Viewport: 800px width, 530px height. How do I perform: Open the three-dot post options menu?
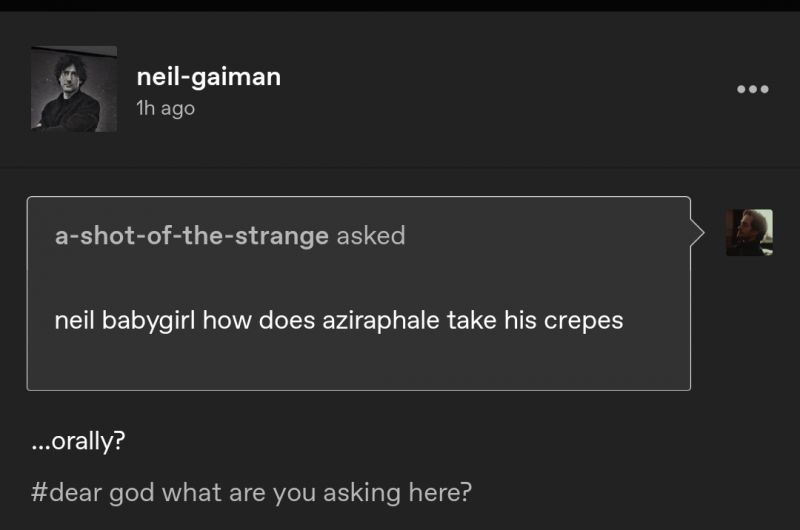[x=753, y=89]
